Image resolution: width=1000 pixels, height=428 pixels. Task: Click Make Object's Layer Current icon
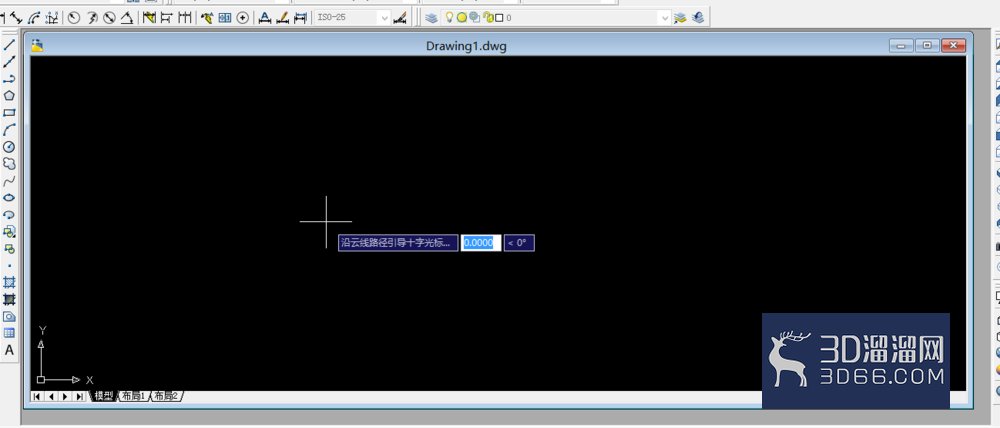pos(680,18)
